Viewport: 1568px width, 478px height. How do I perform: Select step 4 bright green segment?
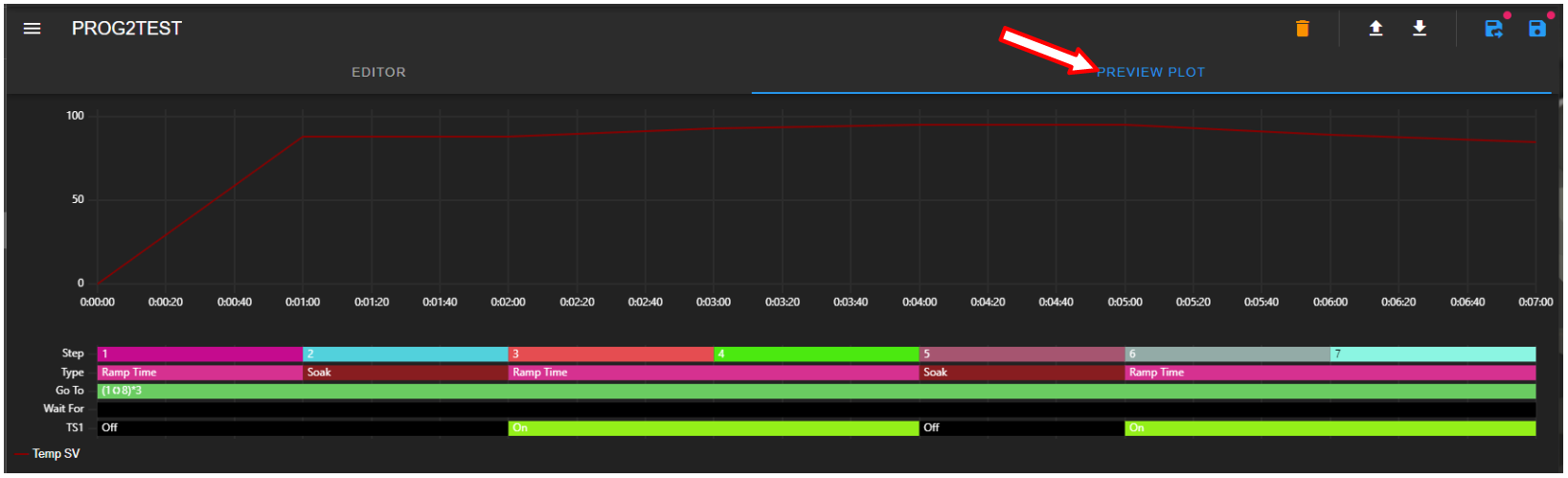point(817,354)
